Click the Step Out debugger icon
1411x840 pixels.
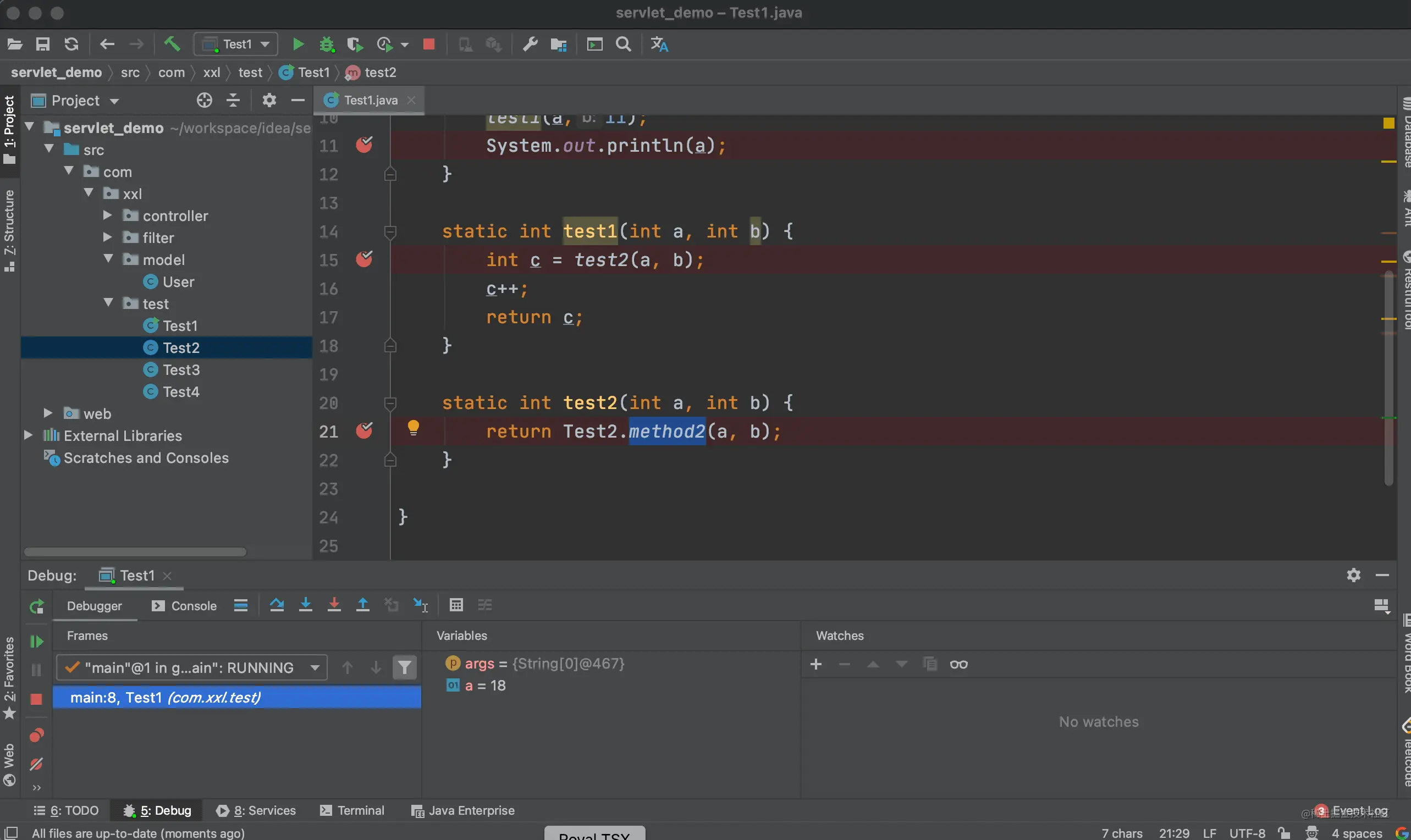(x=363, y=605)
